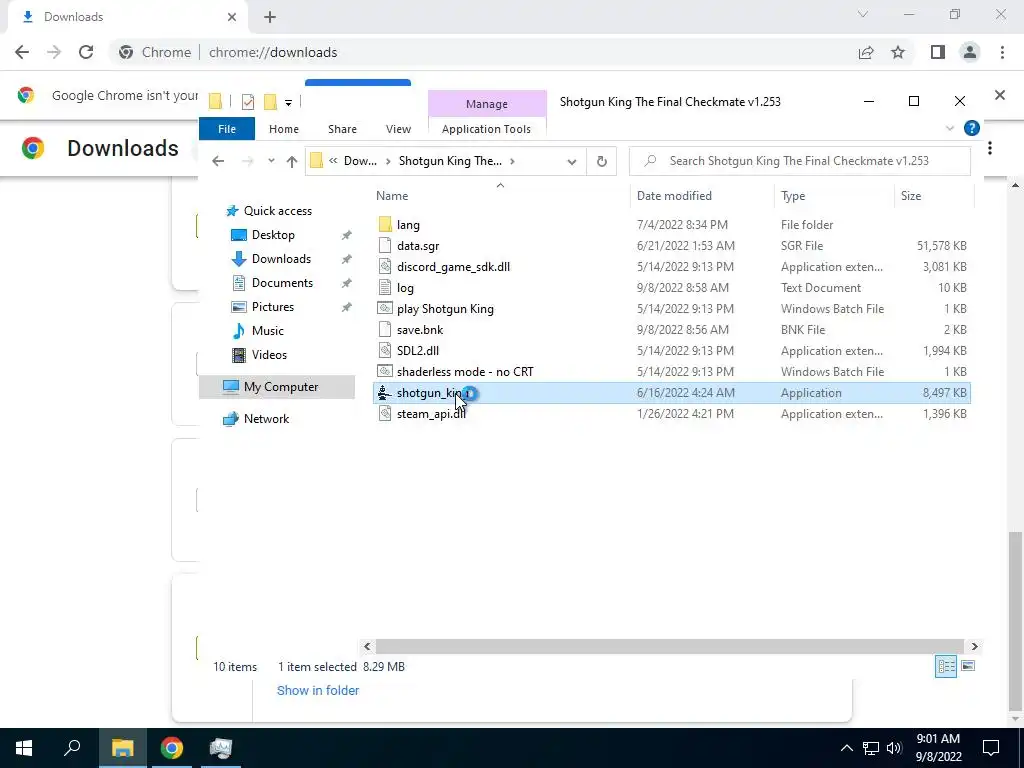This screenshot has width=1024, height=768.
Task: Open the third taskbar application
Action: [x=221, y=748]
